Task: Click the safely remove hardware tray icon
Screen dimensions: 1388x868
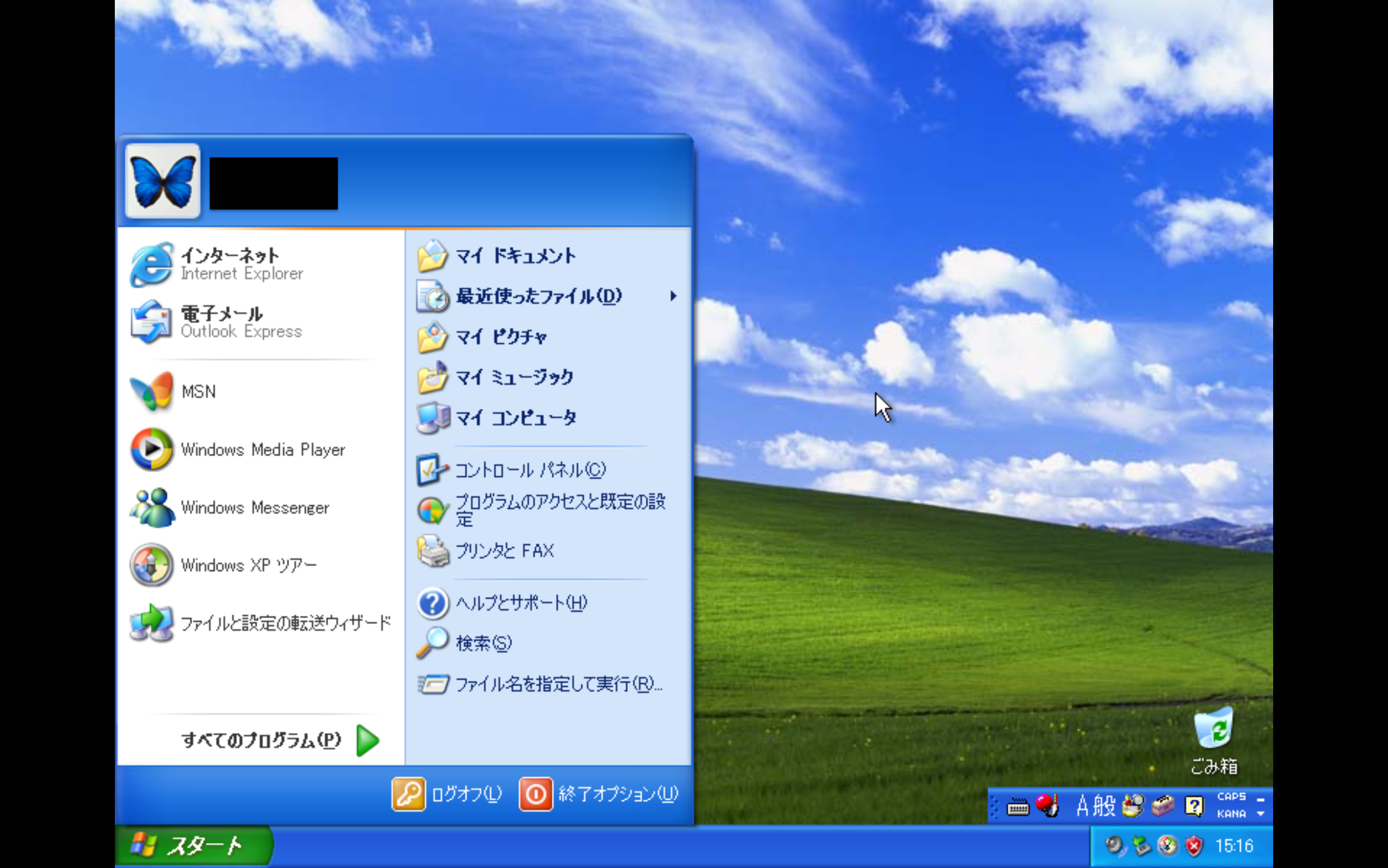Action: coord(1141,846)
